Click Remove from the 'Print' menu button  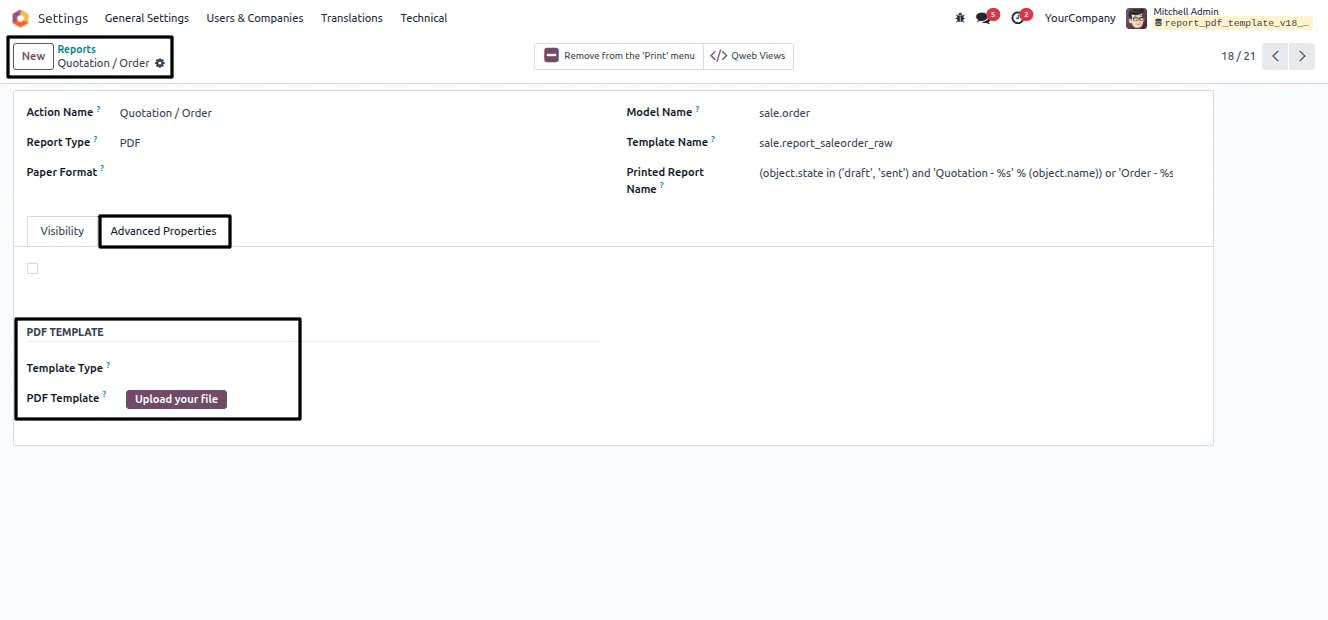coord(619,56)
